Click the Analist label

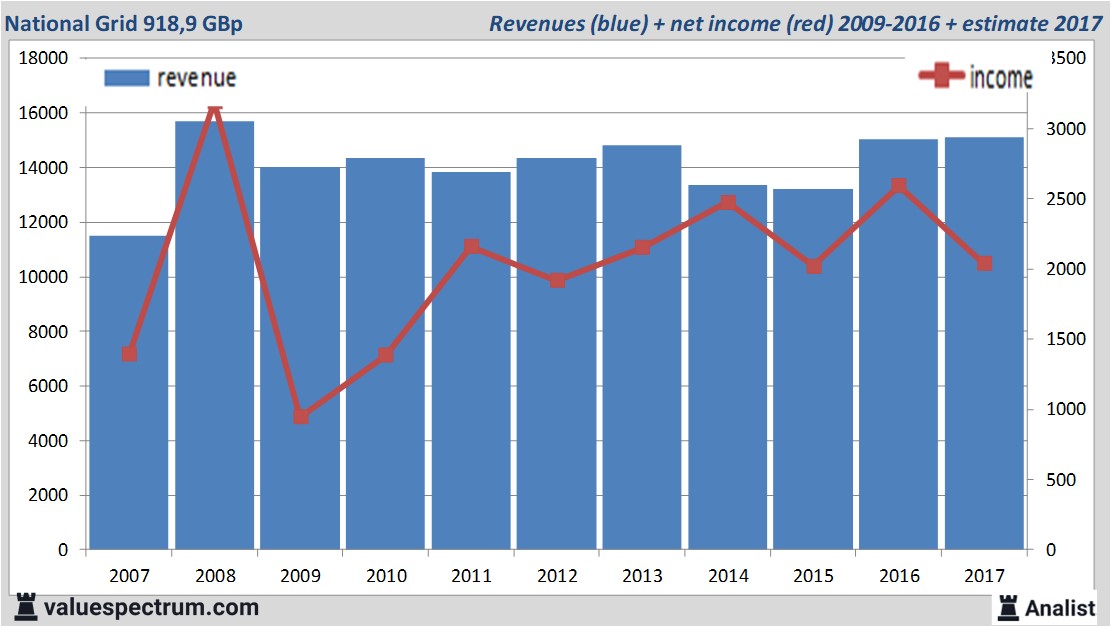point(1060,608)
